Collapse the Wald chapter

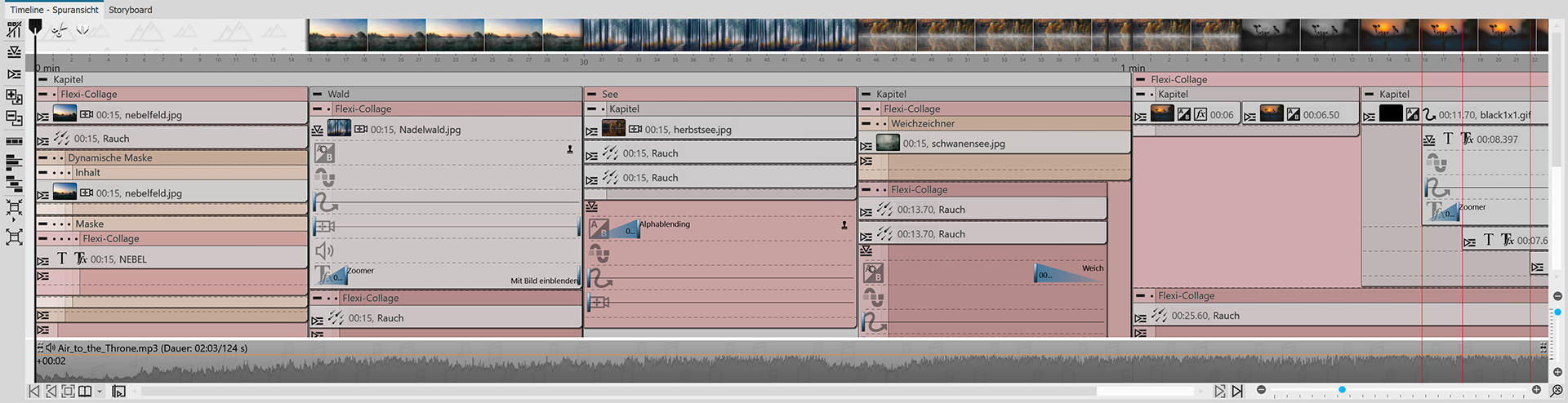317,95
